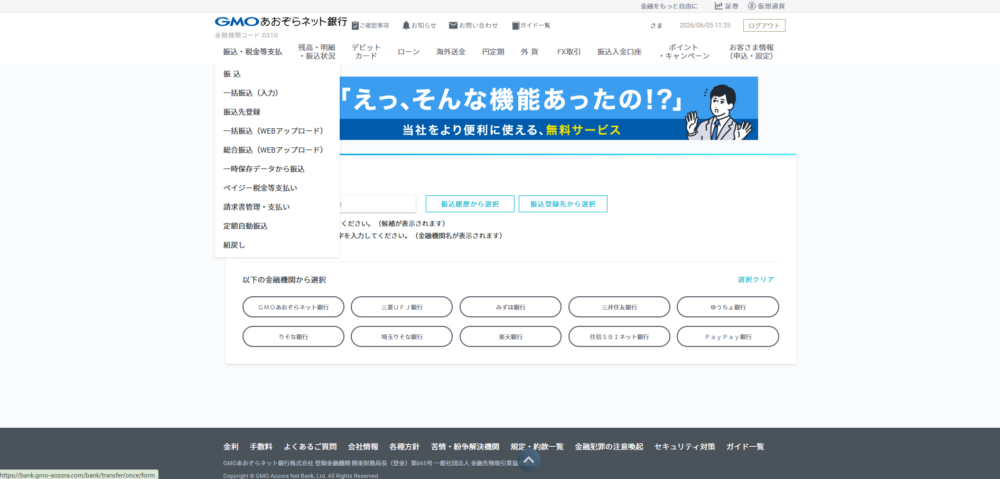Viewport: 1000px width, 479px height.
Task: Open the 海外送金 menu
Action: [451, 52]
